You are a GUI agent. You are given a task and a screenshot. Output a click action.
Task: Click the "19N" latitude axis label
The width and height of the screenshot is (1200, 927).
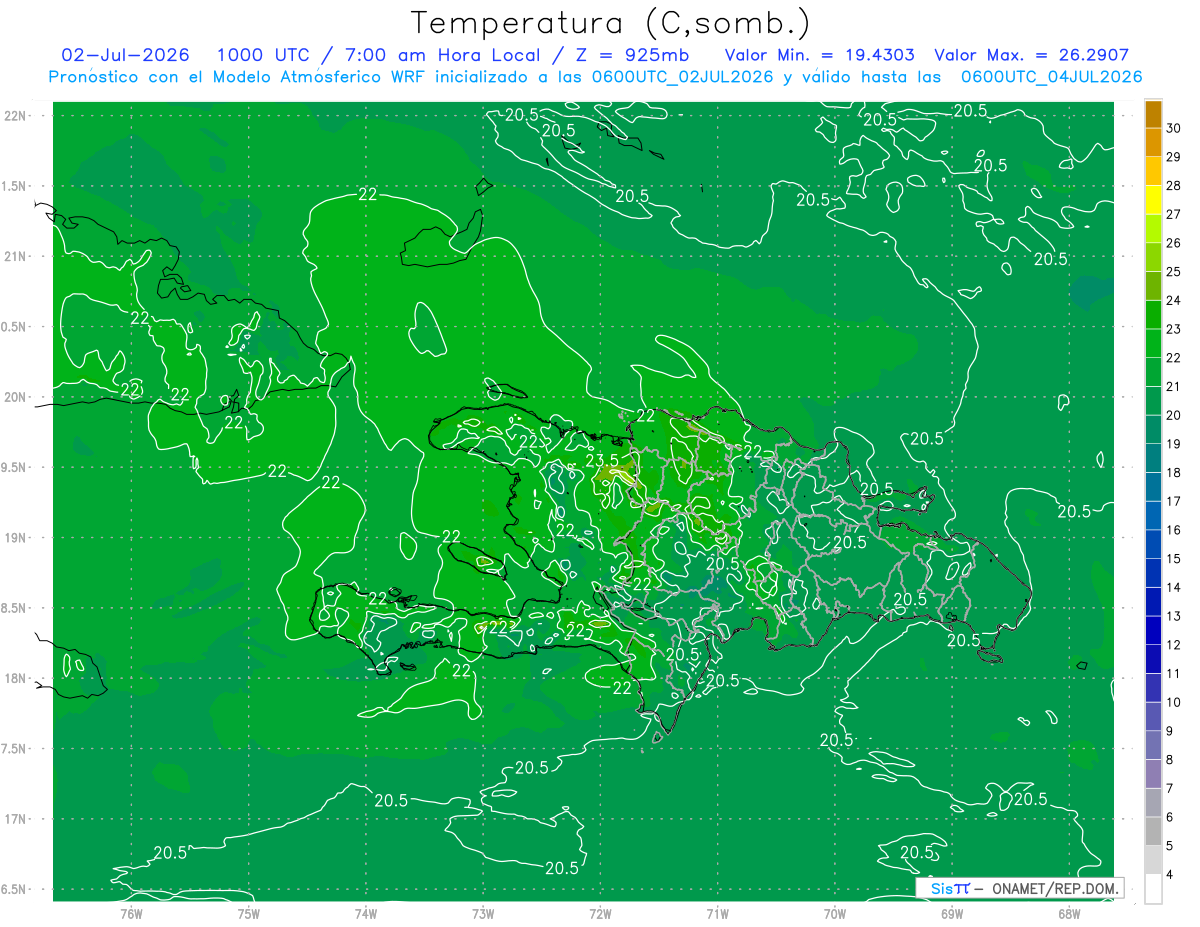[15, 537]
